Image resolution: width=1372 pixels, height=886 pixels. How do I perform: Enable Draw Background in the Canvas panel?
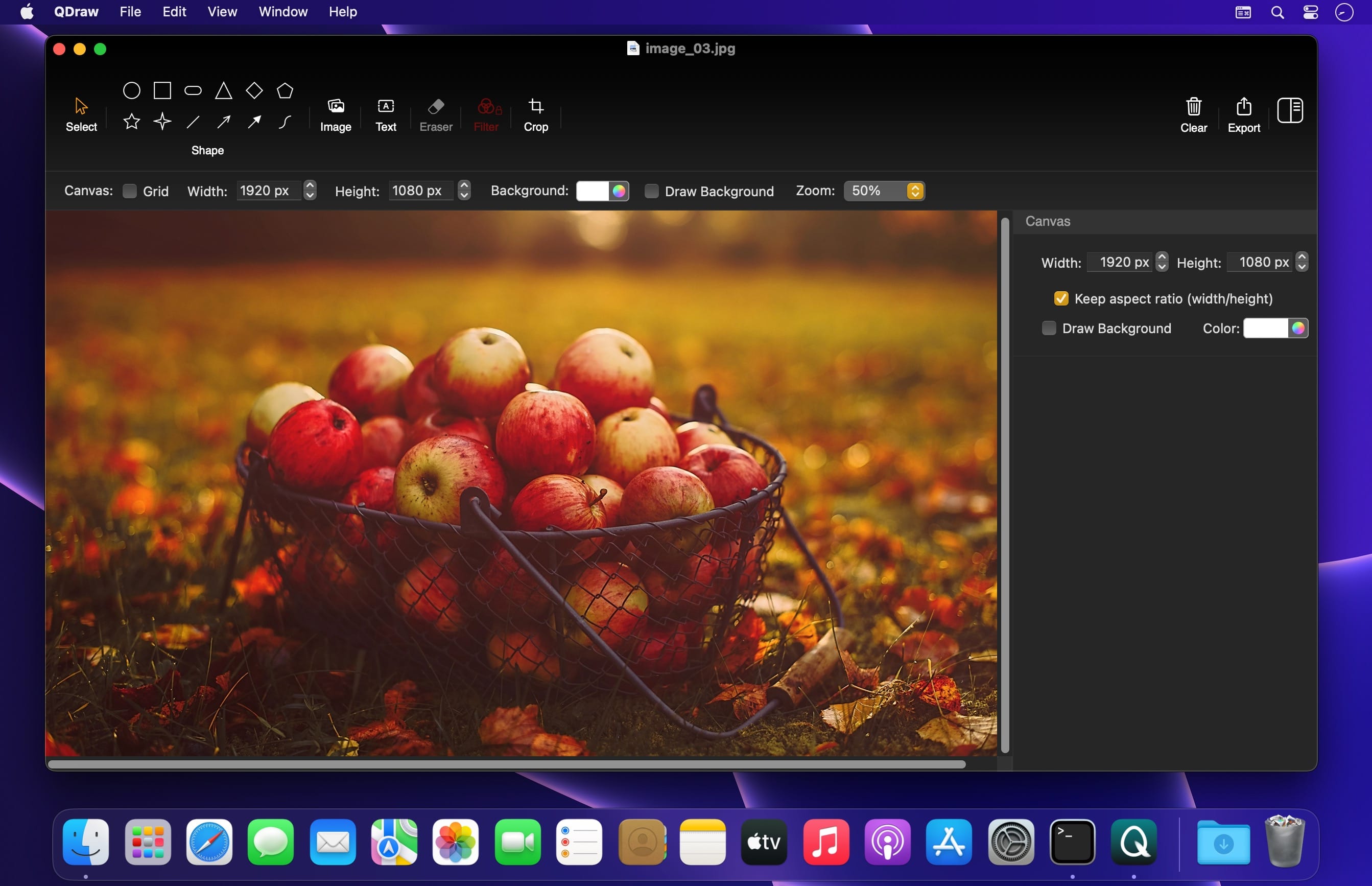1049,328
